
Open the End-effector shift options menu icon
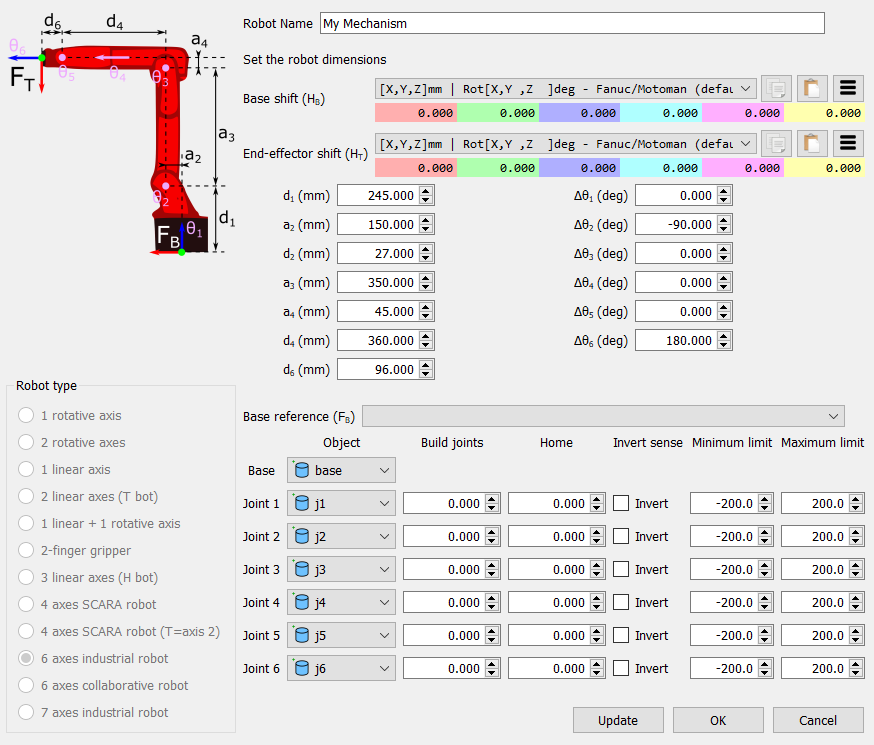click(848, 143)
